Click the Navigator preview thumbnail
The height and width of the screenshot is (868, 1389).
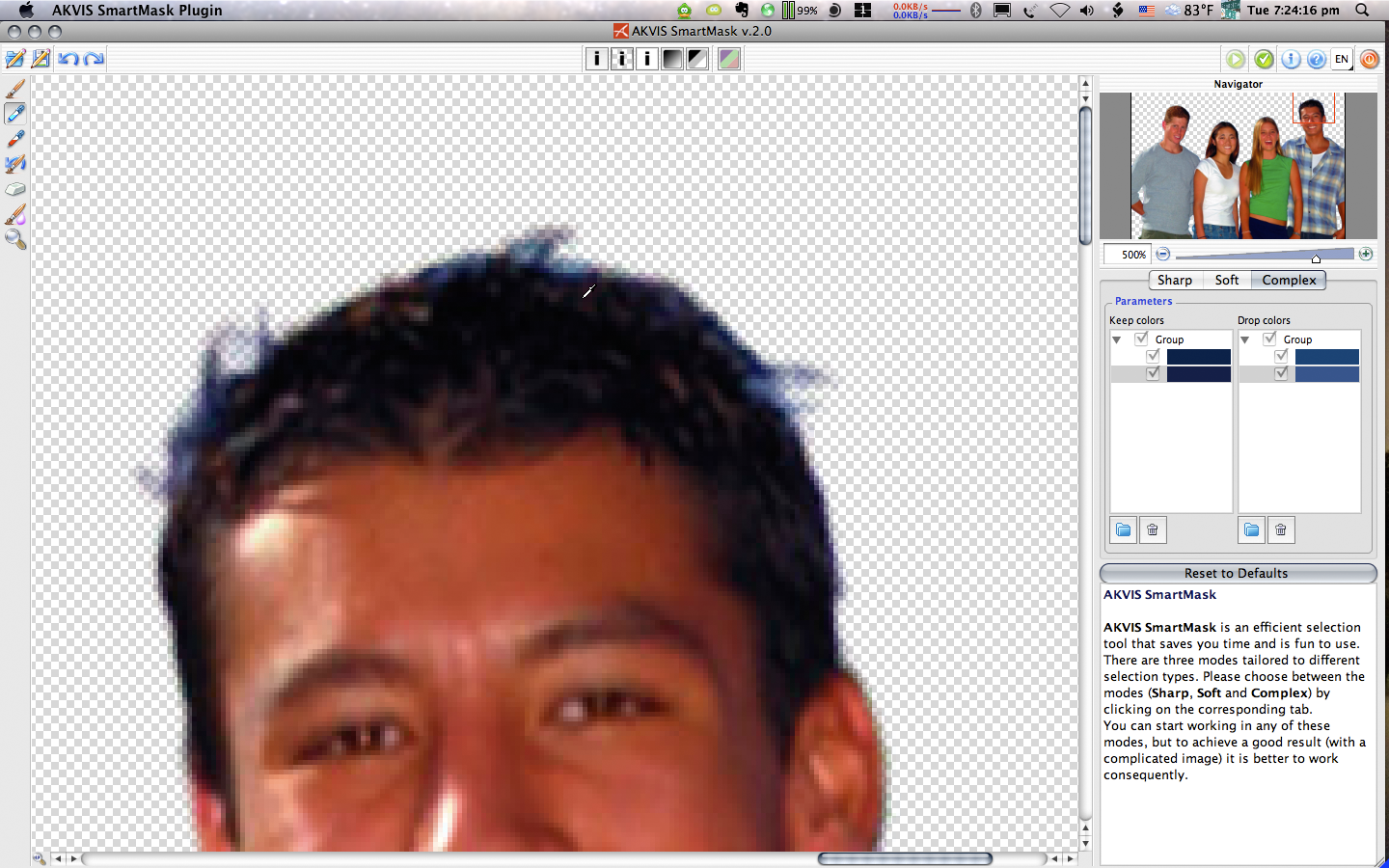point(1239,166)
